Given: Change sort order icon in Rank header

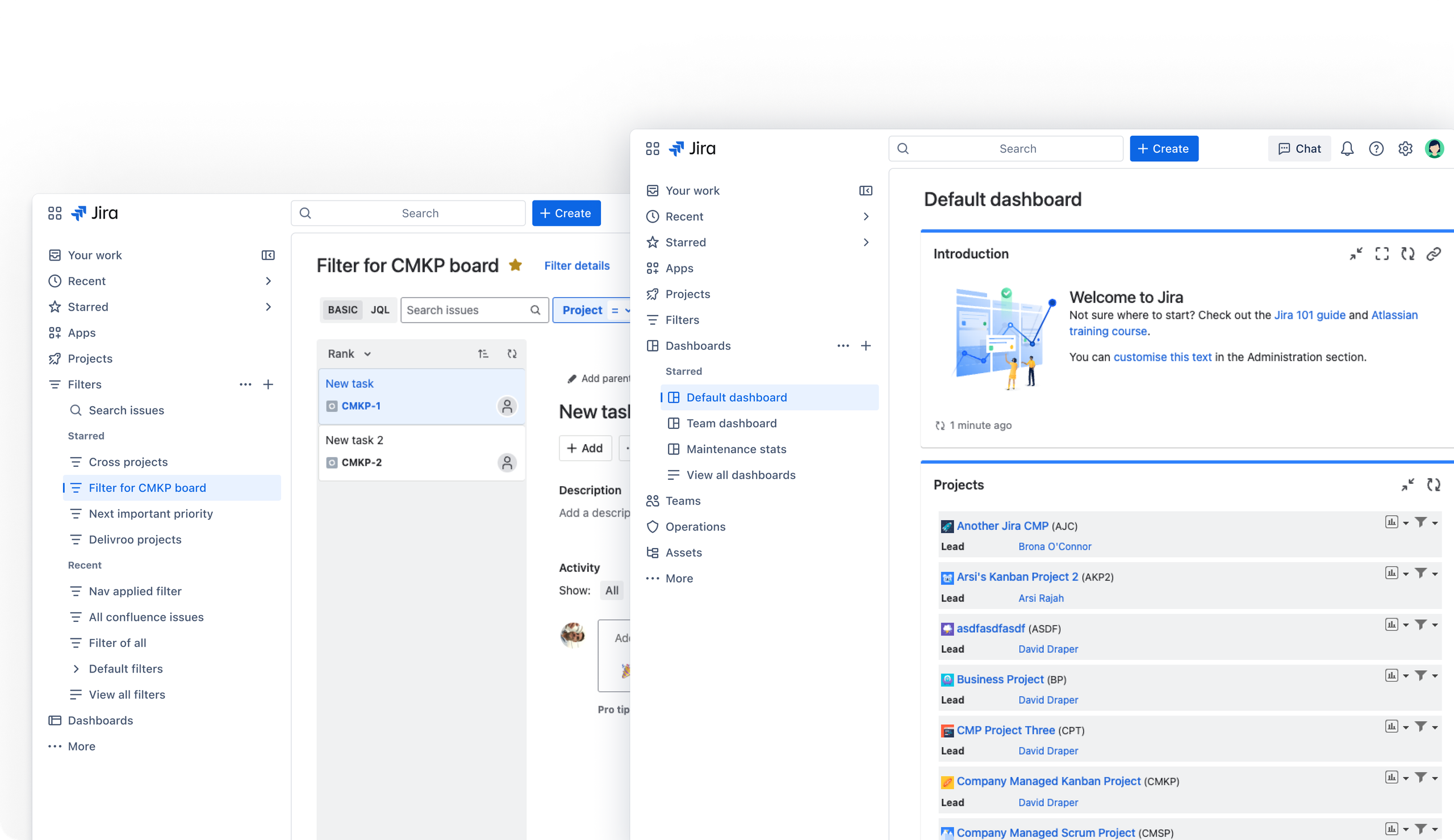Looking at the screenshot, I should pyautogui.click(x=483, y=354).
